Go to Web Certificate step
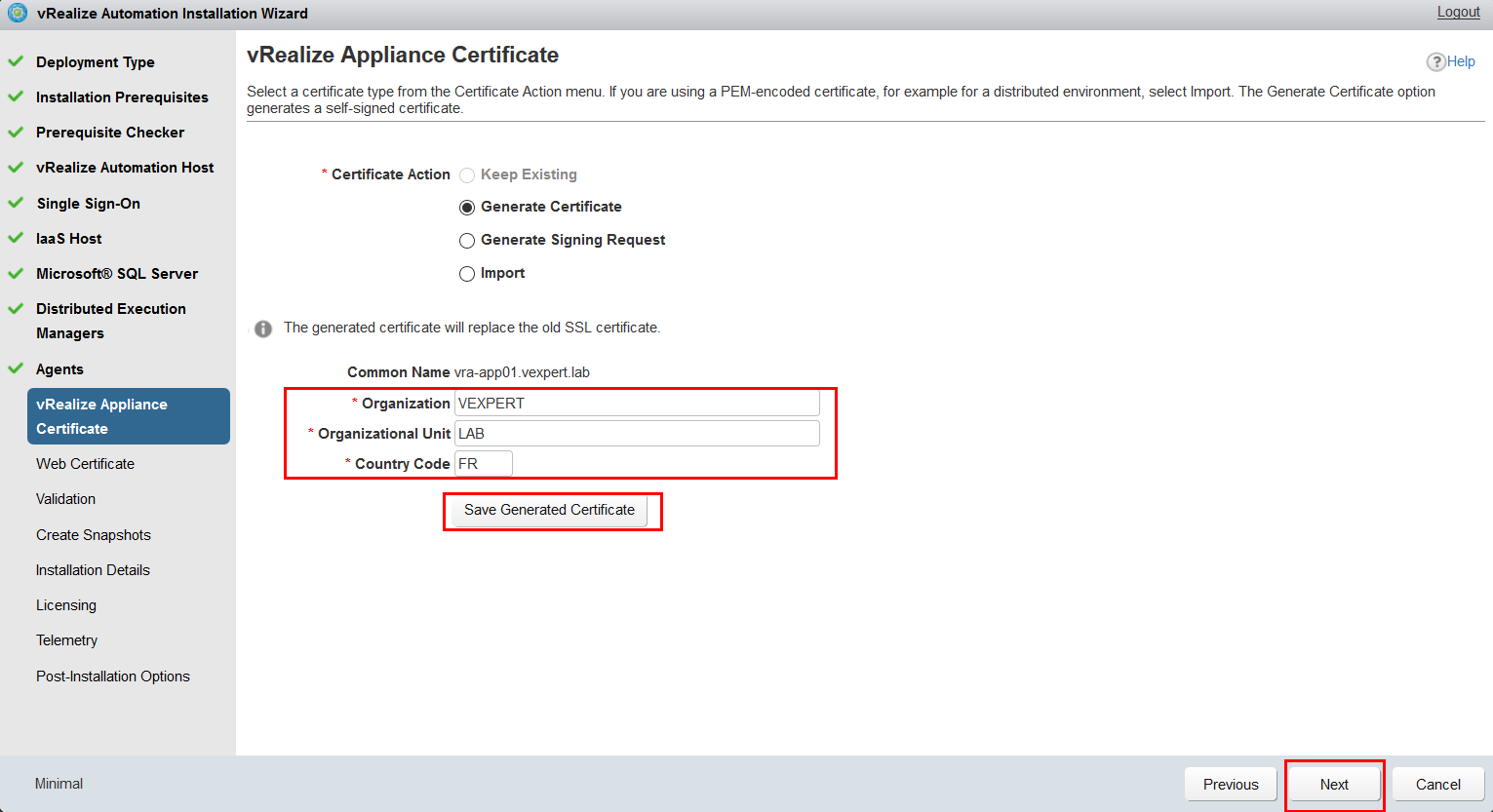 tap(86, 464)
